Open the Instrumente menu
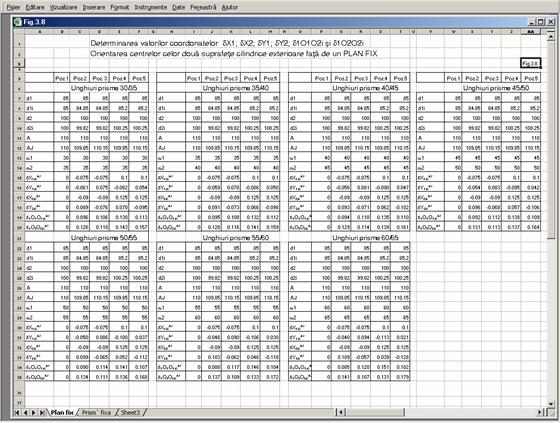This screenshot has height=423, width=560. coord(150,7)
